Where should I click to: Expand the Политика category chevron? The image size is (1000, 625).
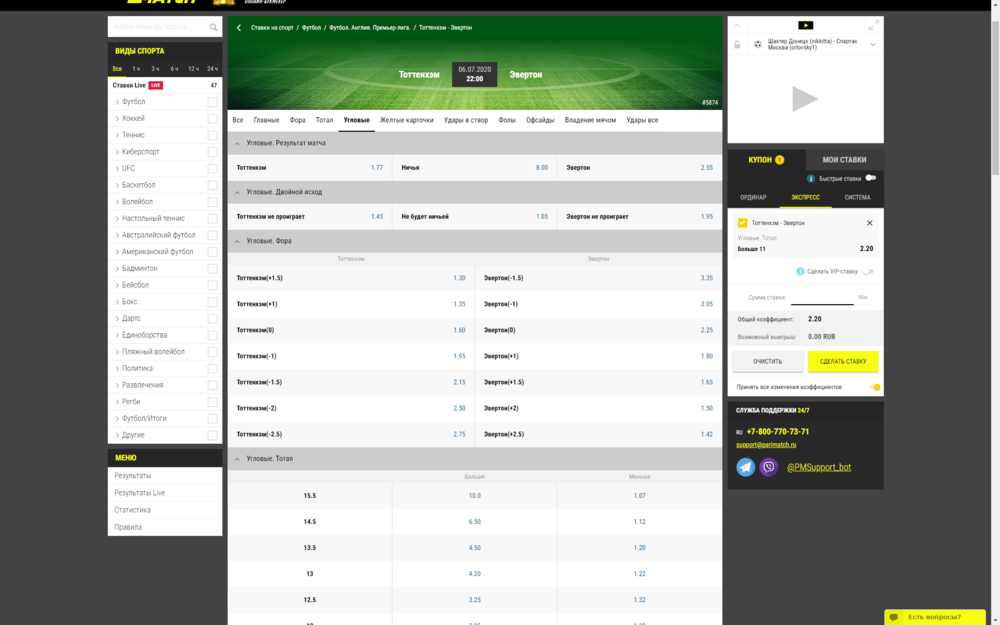tap(117, 368)
